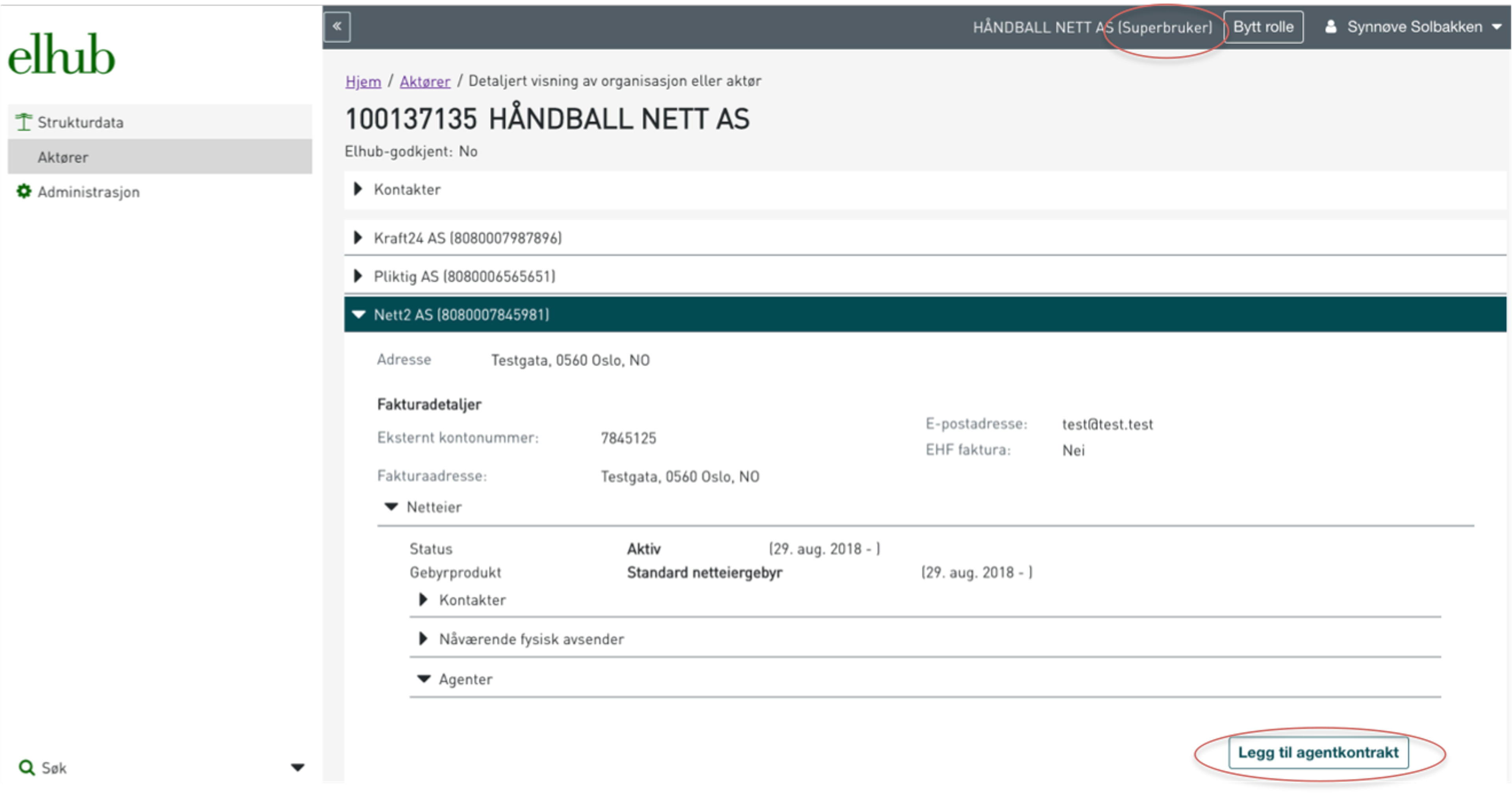Image resolution: width=1512 pixels, height=794 pixels.
Task: Go to Hjem via breadcrumb link
Action: coord(363,81)
